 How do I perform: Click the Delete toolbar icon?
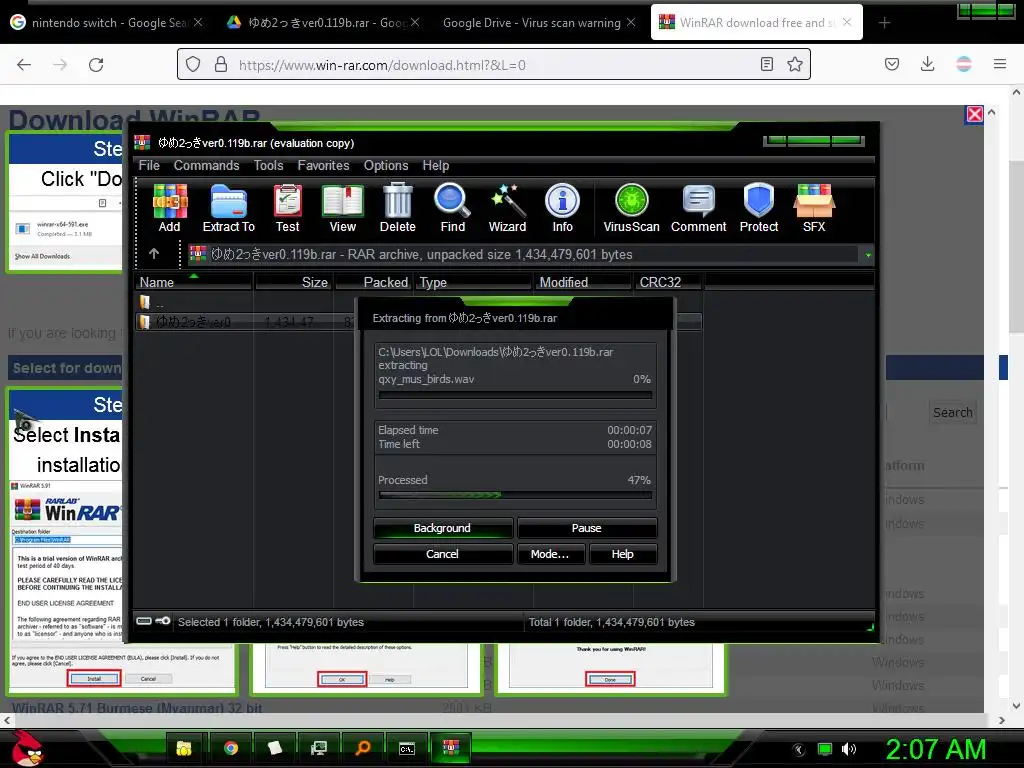point(398,208)
